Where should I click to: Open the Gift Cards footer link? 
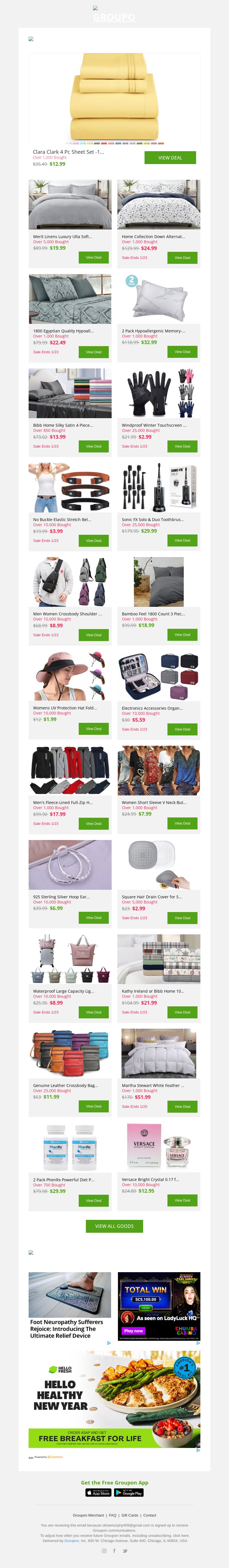coord(130,1515)
